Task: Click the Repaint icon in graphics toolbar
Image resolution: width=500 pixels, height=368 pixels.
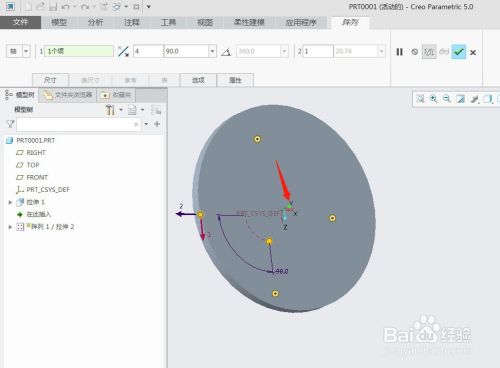Action: (460, 99)
